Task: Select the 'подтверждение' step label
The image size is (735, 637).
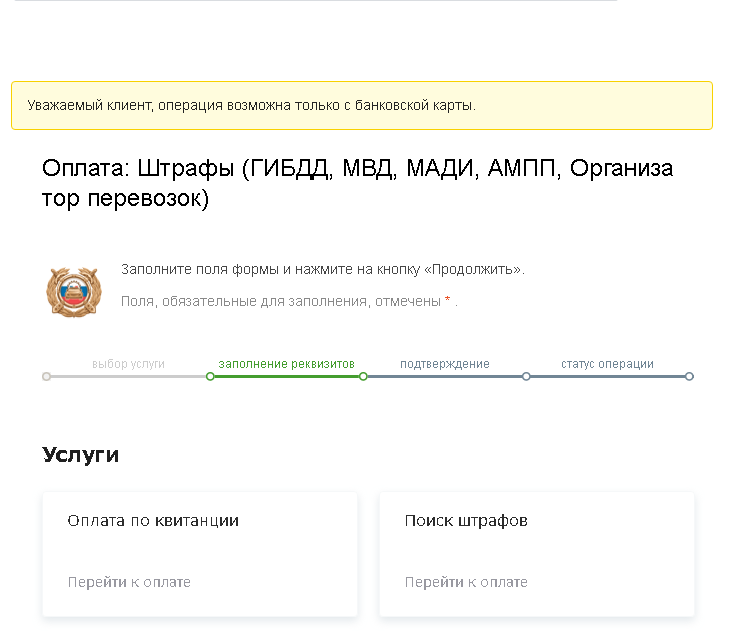Action: (444, 364)
